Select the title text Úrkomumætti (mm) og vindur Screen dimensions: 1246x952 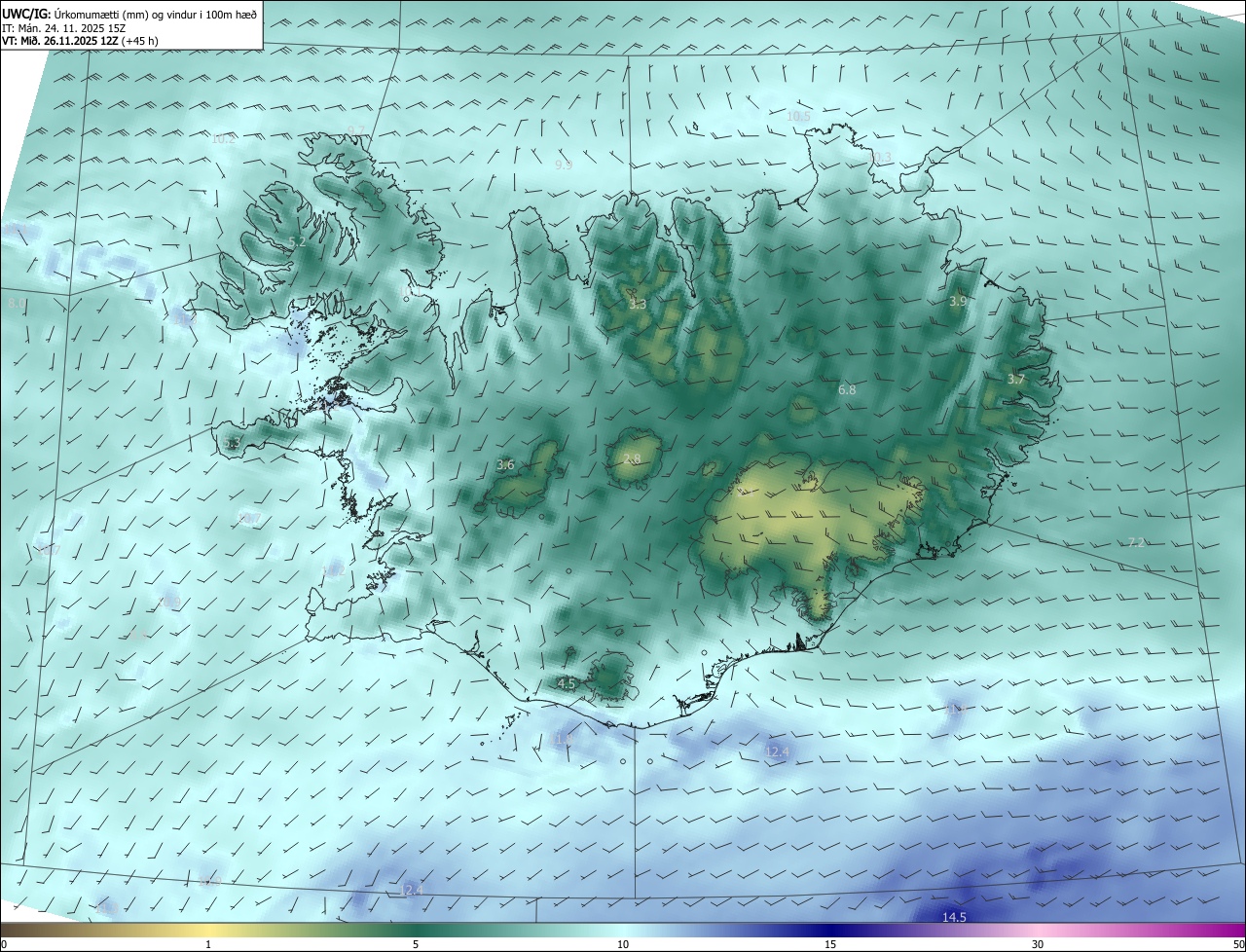pos(123,13)
